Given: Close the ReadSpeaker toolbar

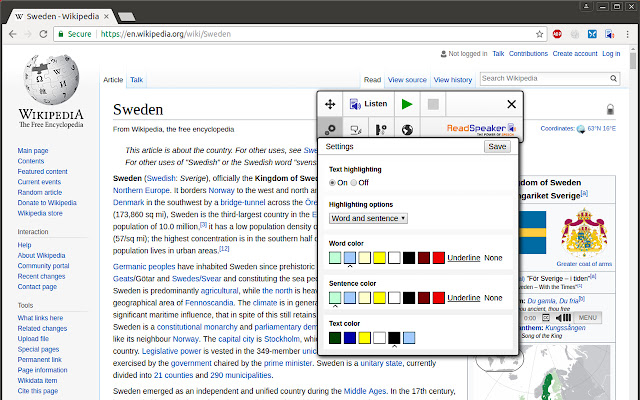Looking at the screenshot, I should click(x=511, y=104).
